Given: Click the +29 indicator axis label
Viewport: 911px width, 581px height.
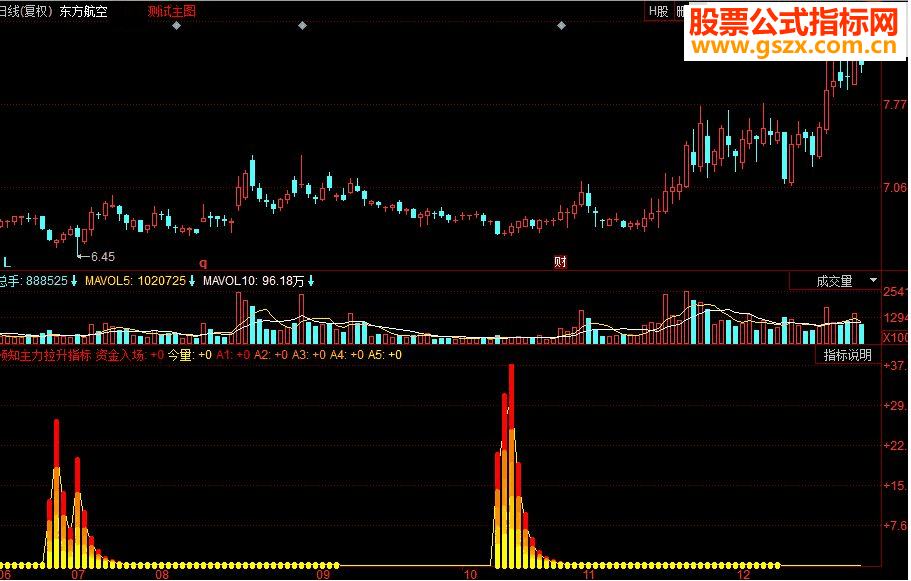Looking at the screenshot, I should 895,406.
